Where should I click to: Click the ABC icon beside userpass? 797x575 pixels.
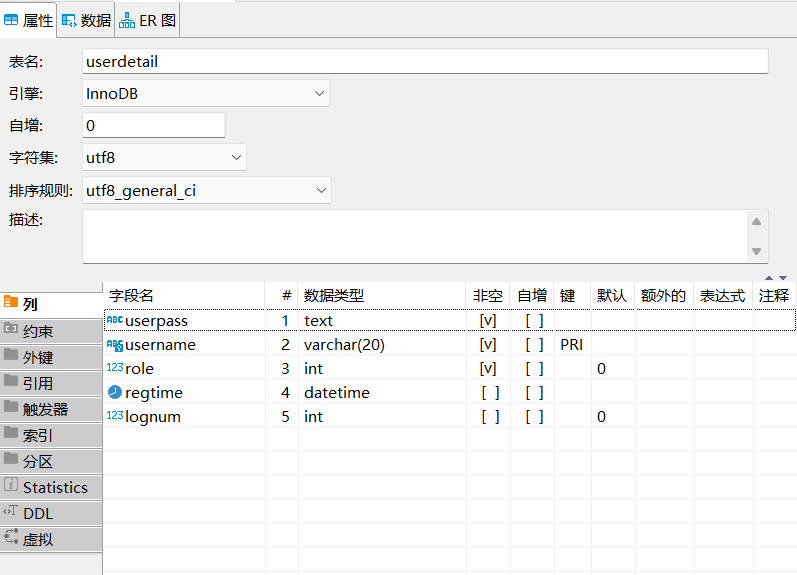tap(115, 320)
